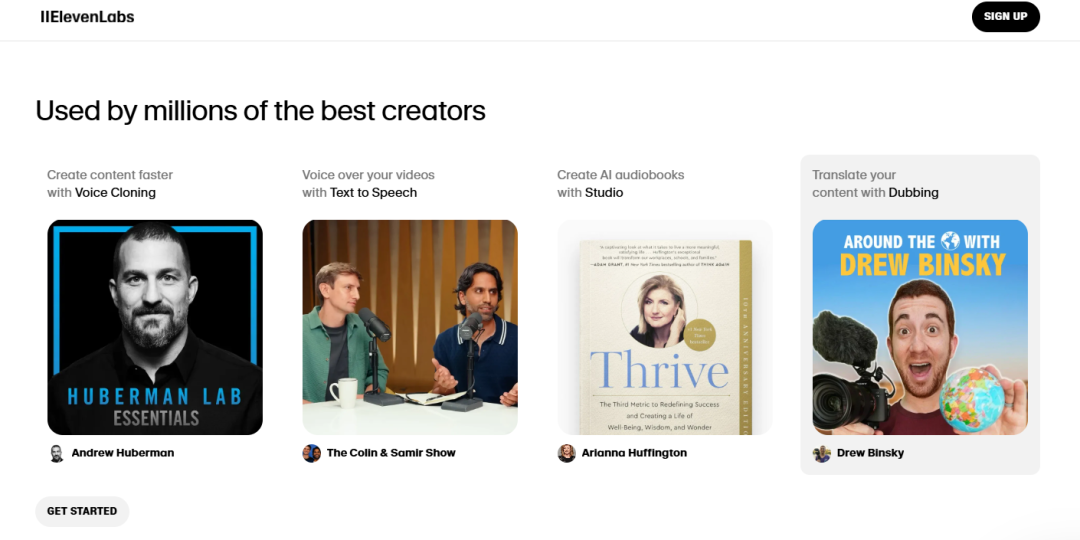Image resolution: width=1080 pixels, height=540 pixels.
Task: Click the ElevenLabs logo
Action: 87,17
